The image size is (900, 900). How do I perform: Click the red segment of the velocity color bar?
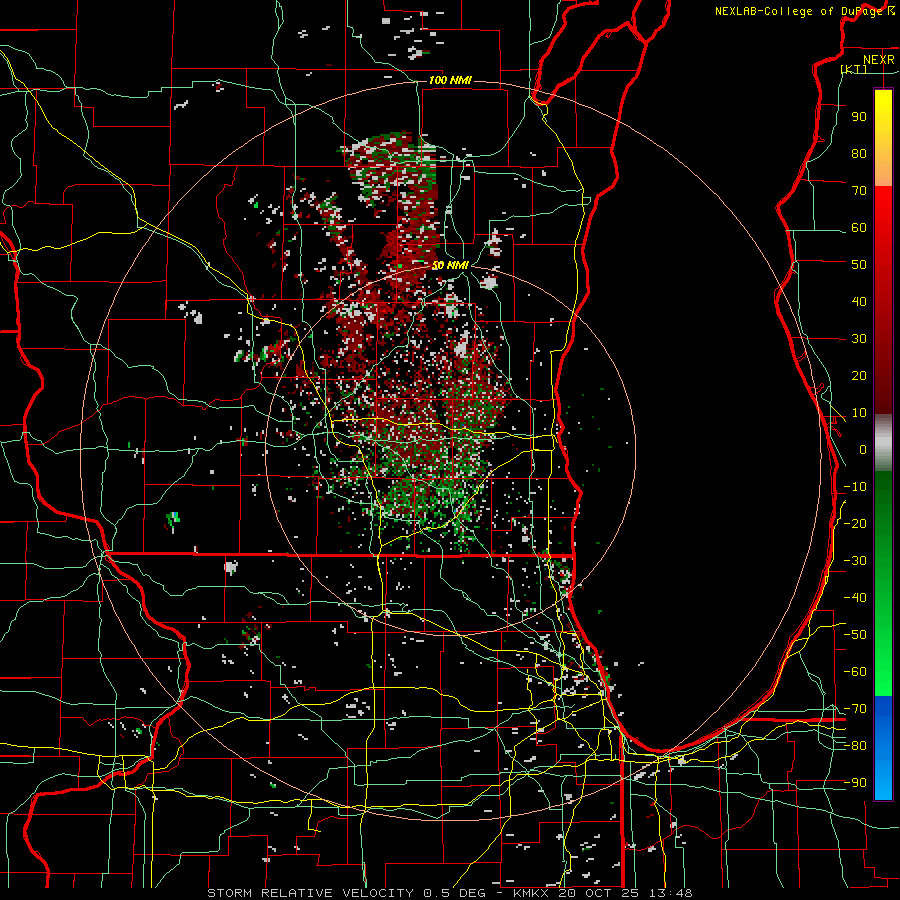(883, 300)
